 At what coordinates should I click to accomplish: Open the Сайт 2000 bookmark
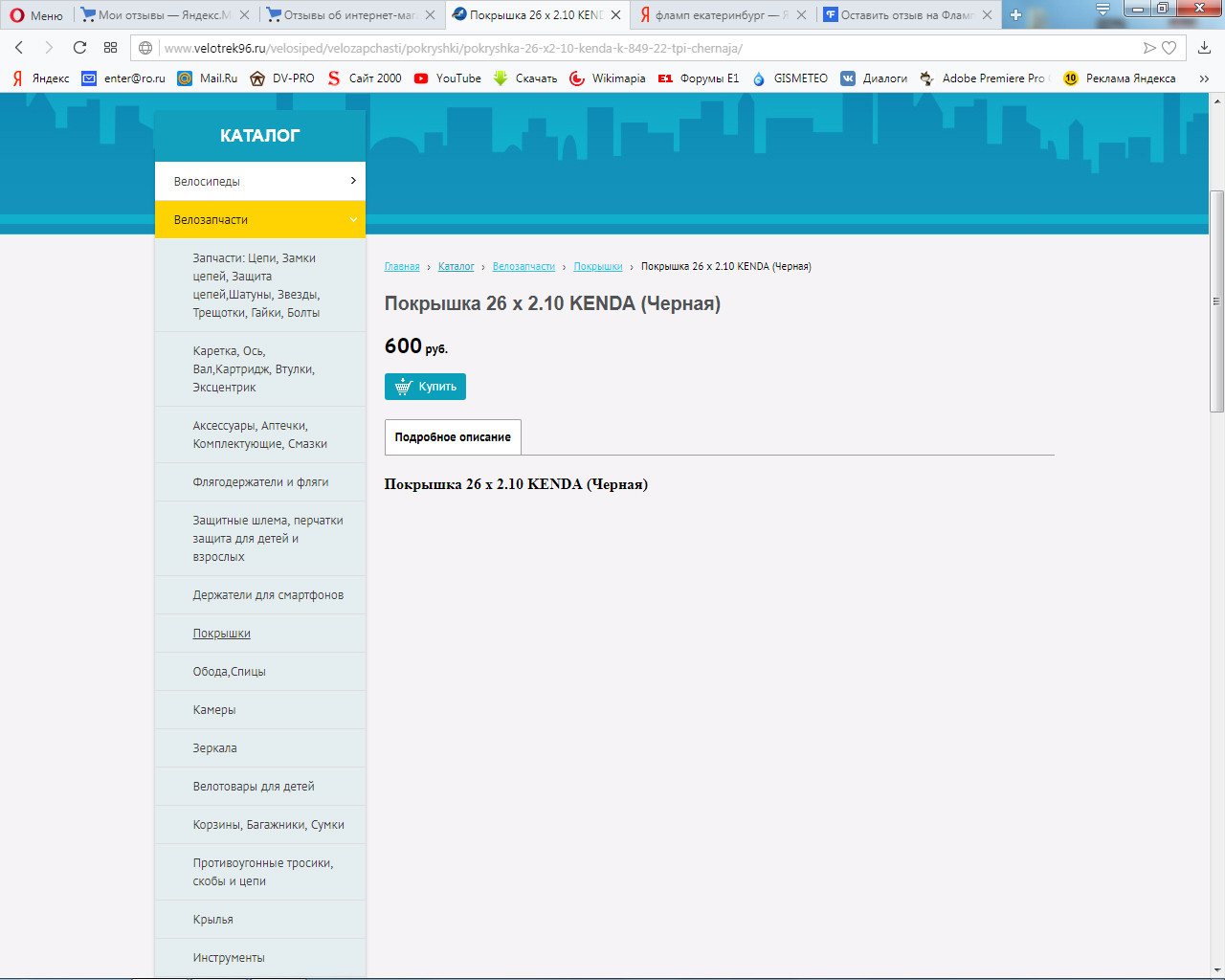tap(365, 78)
